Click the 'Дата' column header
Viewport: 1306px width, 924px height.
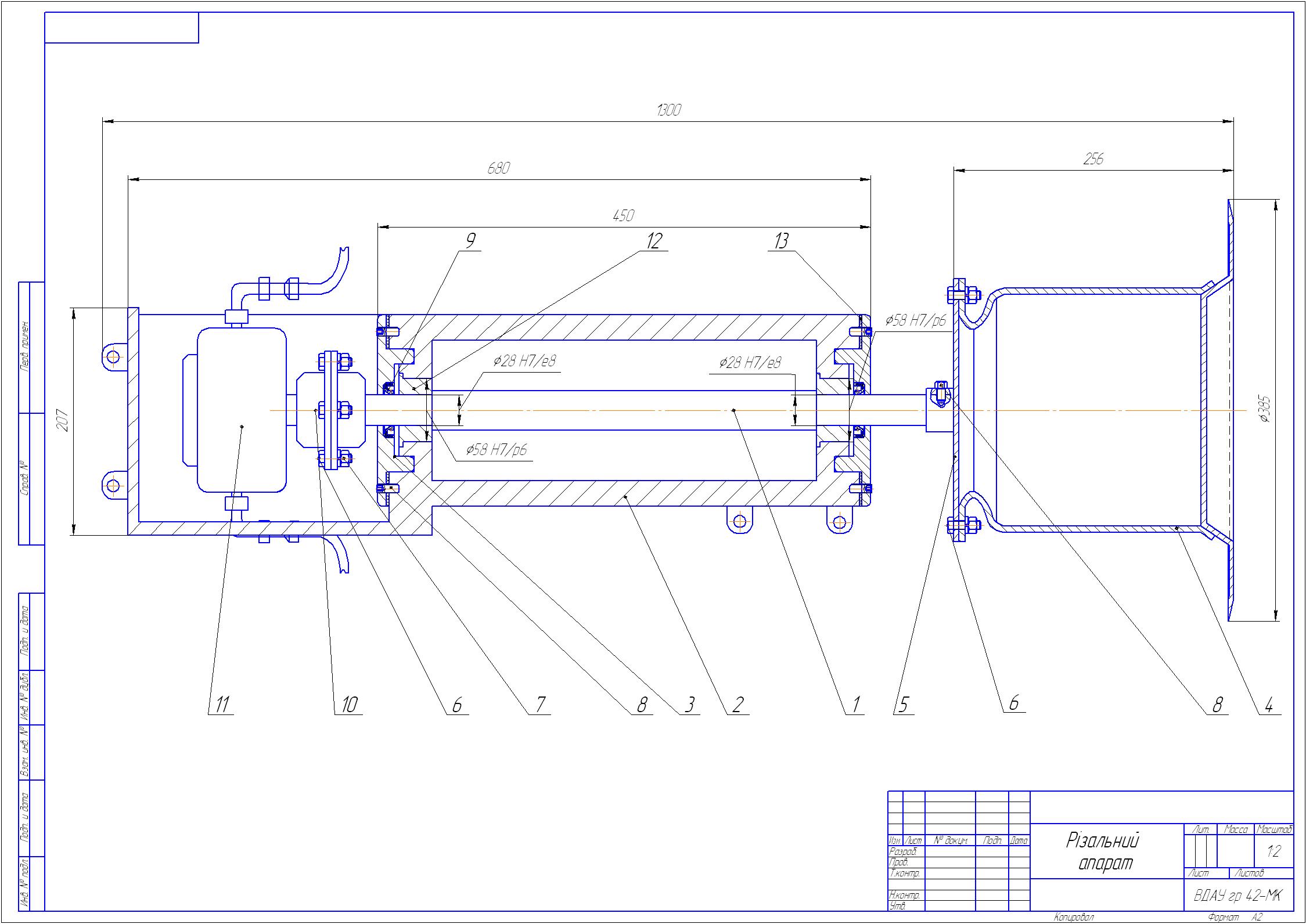(x=1019, y=840)
